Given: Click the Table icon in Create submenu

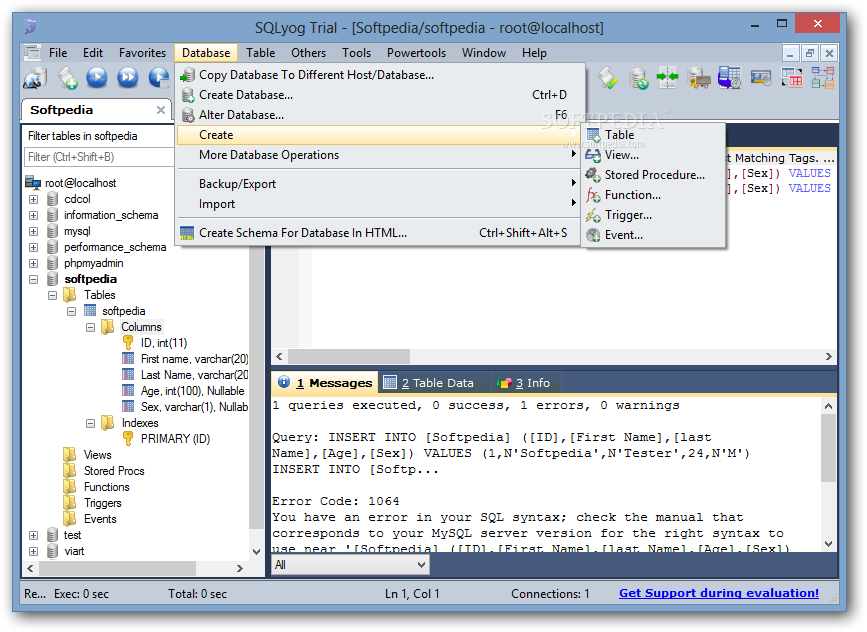Looking at the screenshot, I should coord(593,135).
